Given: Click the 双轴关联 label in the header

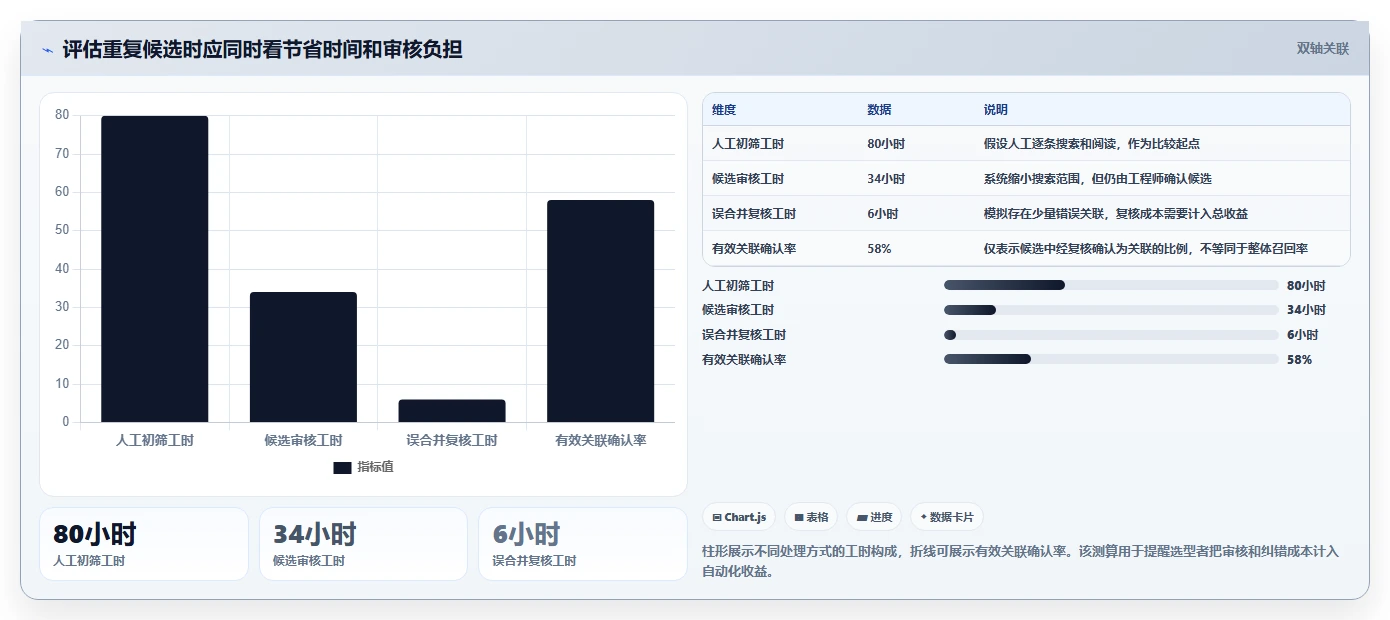Looking at the screenshot, I should pos(1323,49).
